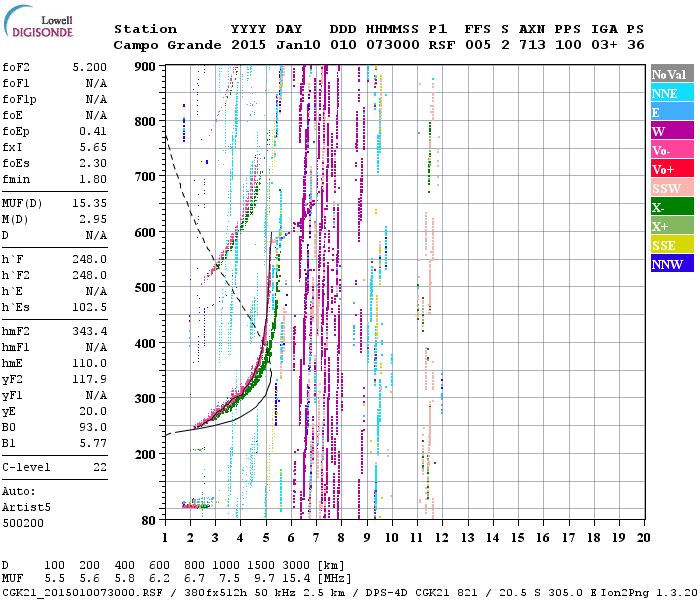Select the No Val legend swatch
This screenshot has height=600, width=700.
coord(672,74)
